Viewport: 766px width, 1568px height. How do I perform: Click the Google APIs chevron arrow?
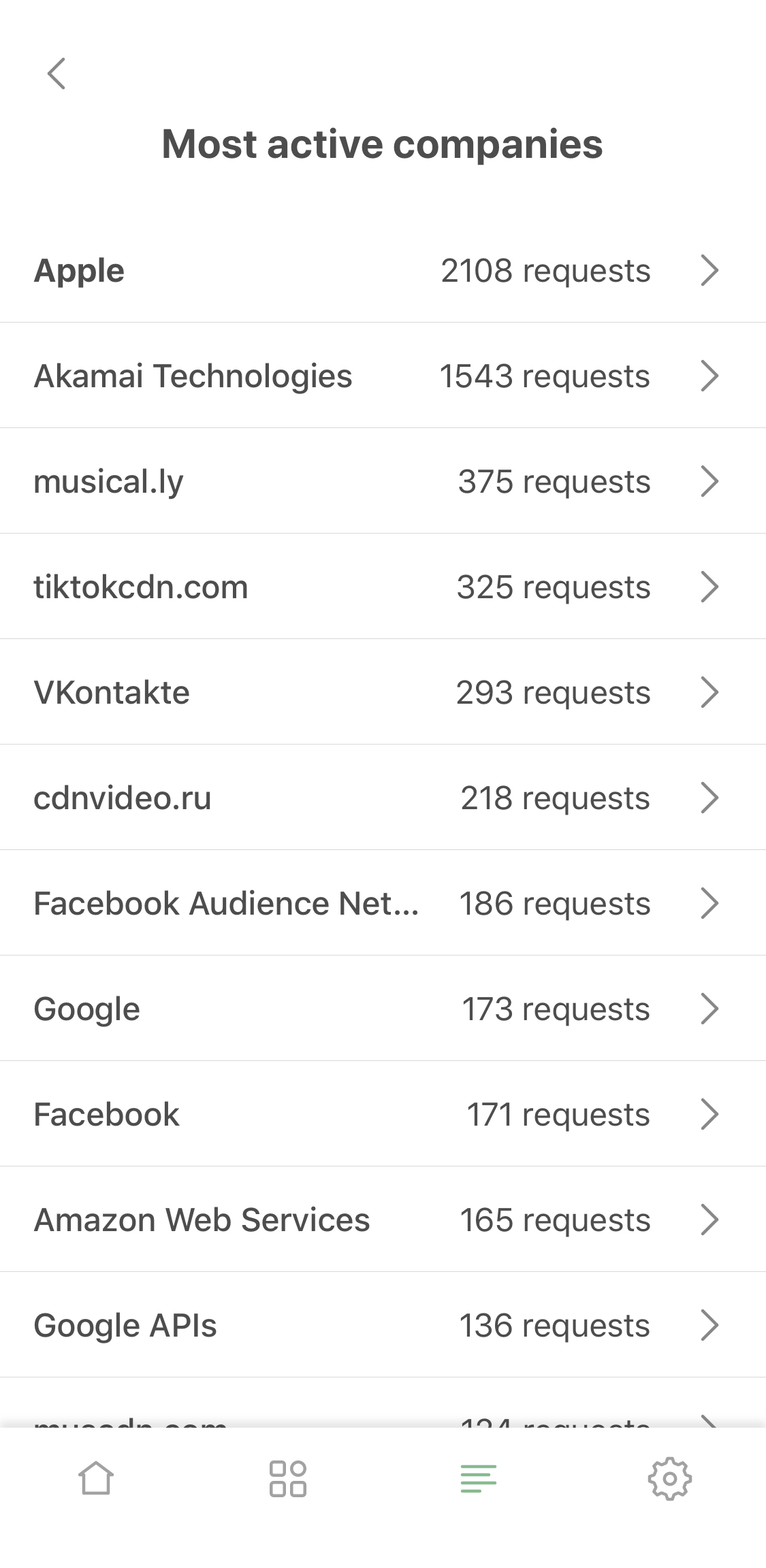click(709, 1325)
